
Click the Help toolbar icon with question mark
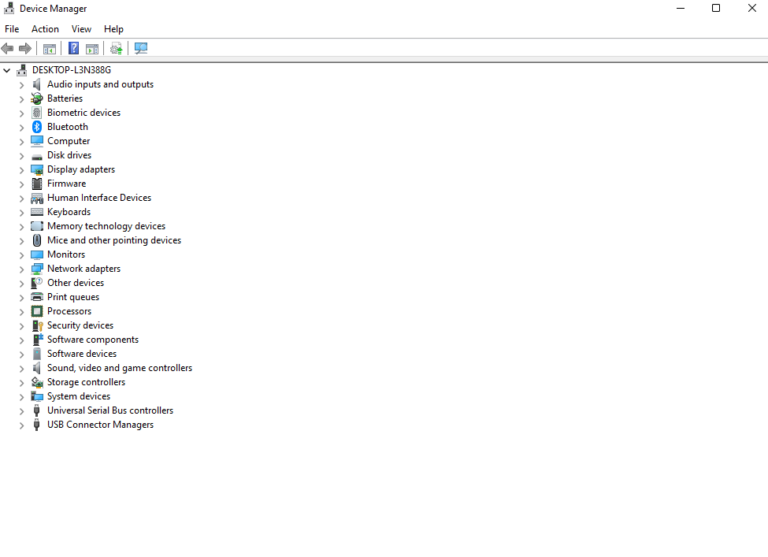coord(73,48)
